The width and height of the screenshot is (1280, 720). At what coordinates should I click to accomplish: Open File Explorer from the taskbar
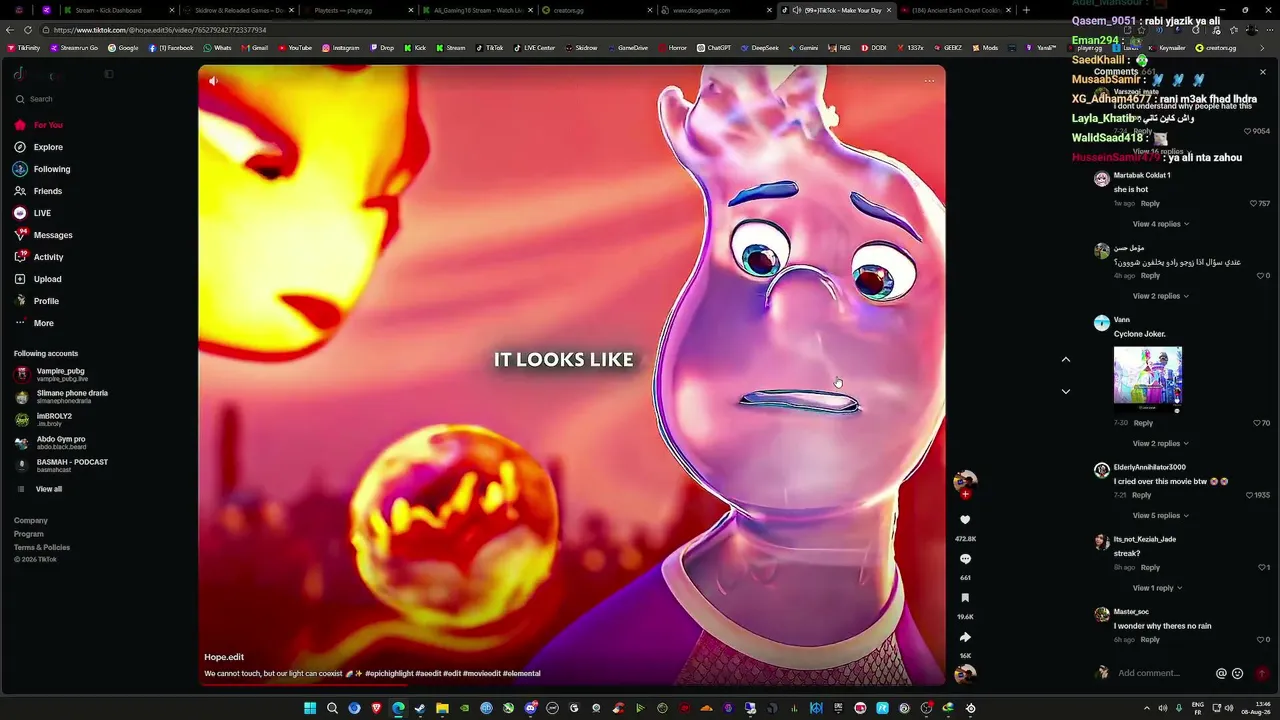coord(442,708)
